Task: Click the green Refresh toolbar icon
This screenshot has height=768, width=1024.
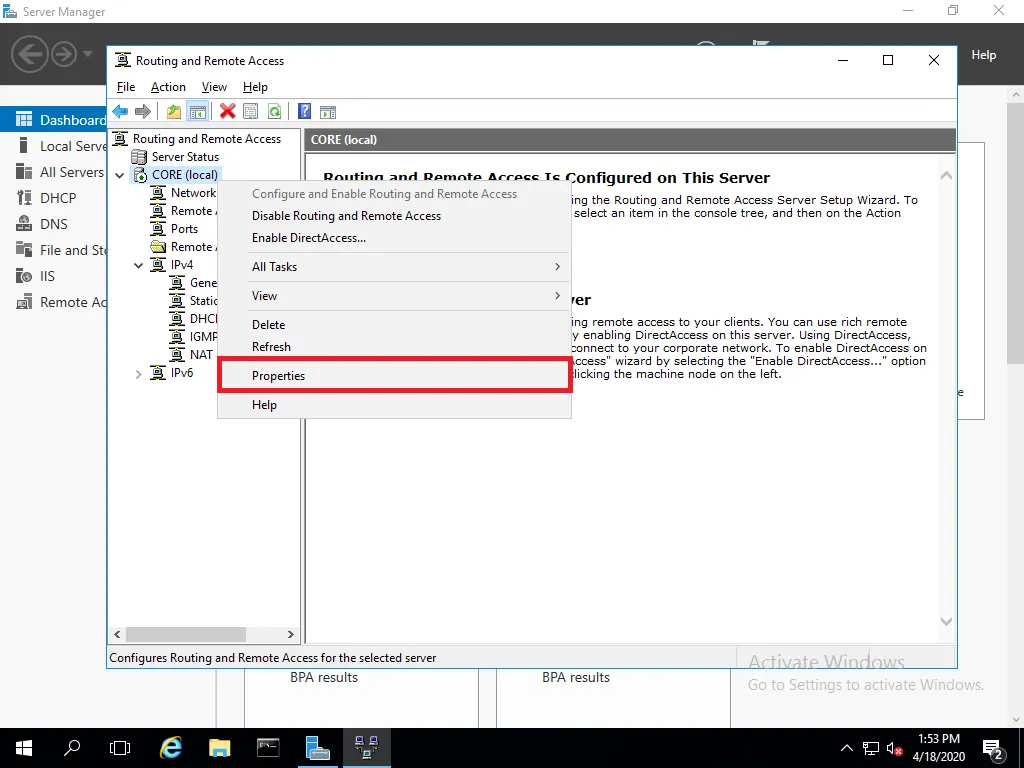Action: 274,112
